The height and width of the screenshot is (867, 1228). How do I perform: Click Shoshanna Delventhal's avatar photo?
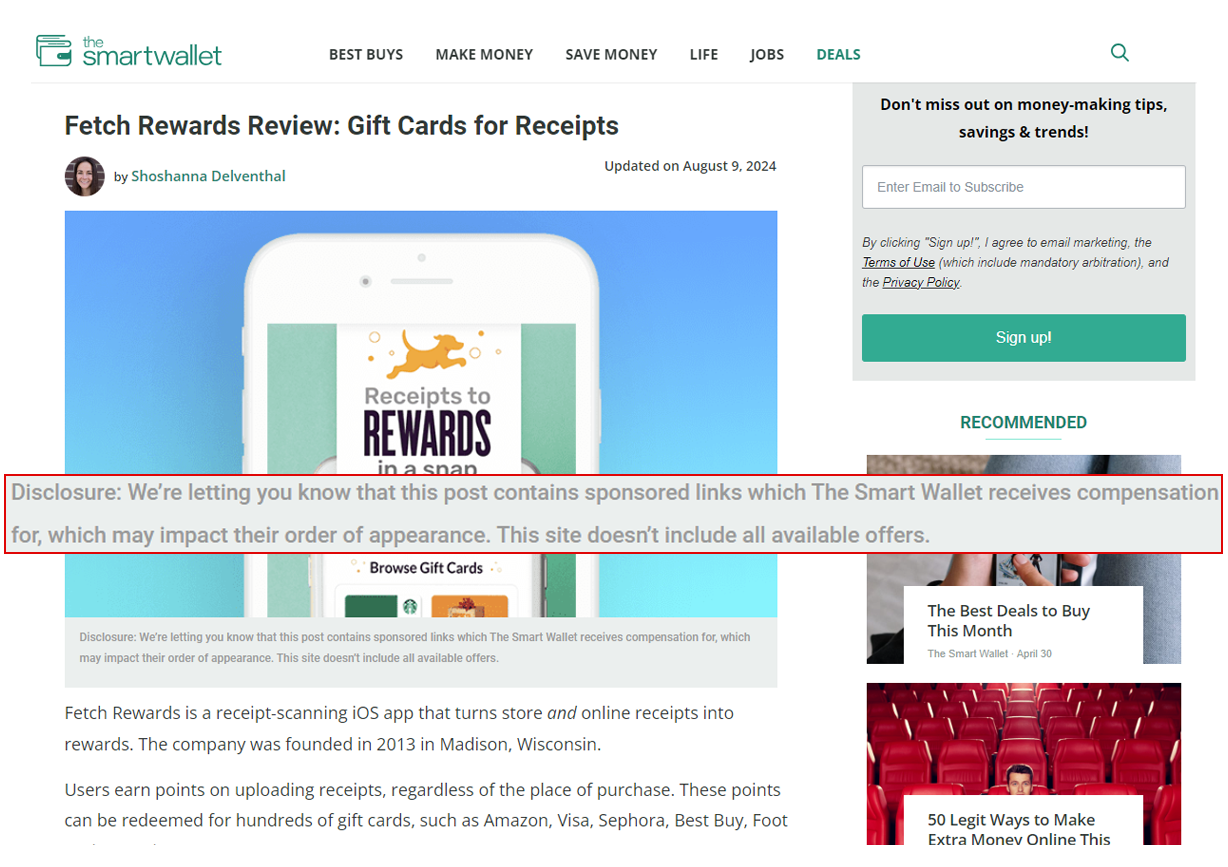pos(85,176)
